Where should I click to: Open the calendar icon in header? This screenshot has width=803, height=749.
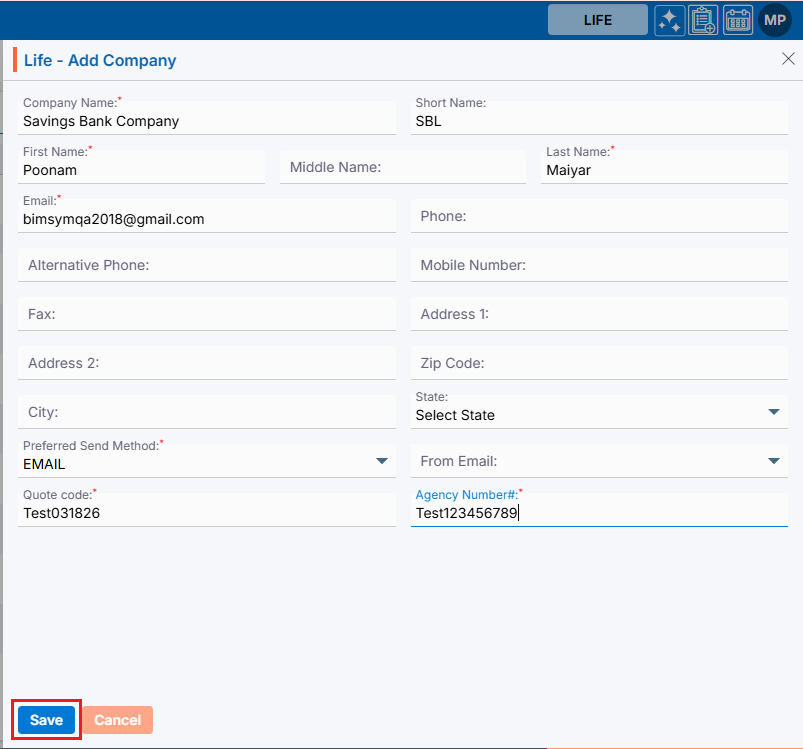[738, 20]
